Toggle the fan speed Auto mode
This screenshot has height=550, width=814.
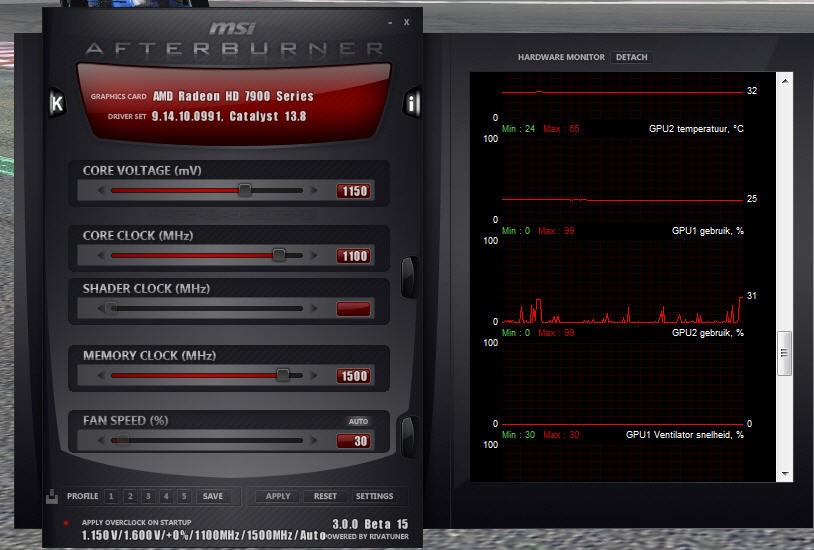[x=358, y=421]
